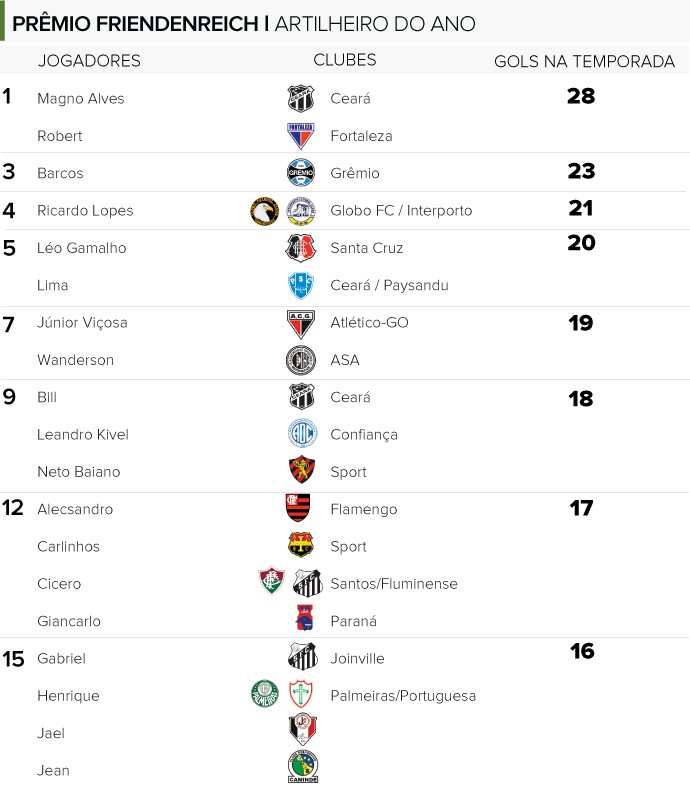Image resolution: width=690 pixels, height=788 pixels.
Task: Click the Flamengo crest next to Alecsandro
Action: pyautogui.click(x=298, y=508)
